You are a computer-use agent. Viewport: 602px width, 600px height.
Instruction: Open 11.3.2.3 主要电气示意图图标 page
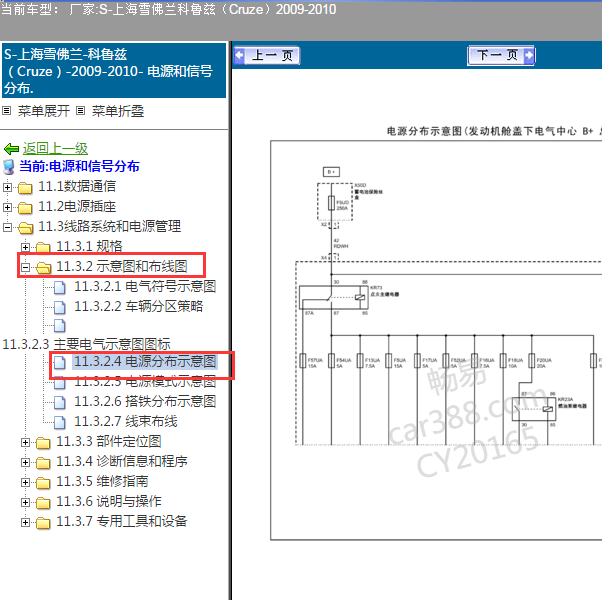pyautogui.click(x=86, y=344)
